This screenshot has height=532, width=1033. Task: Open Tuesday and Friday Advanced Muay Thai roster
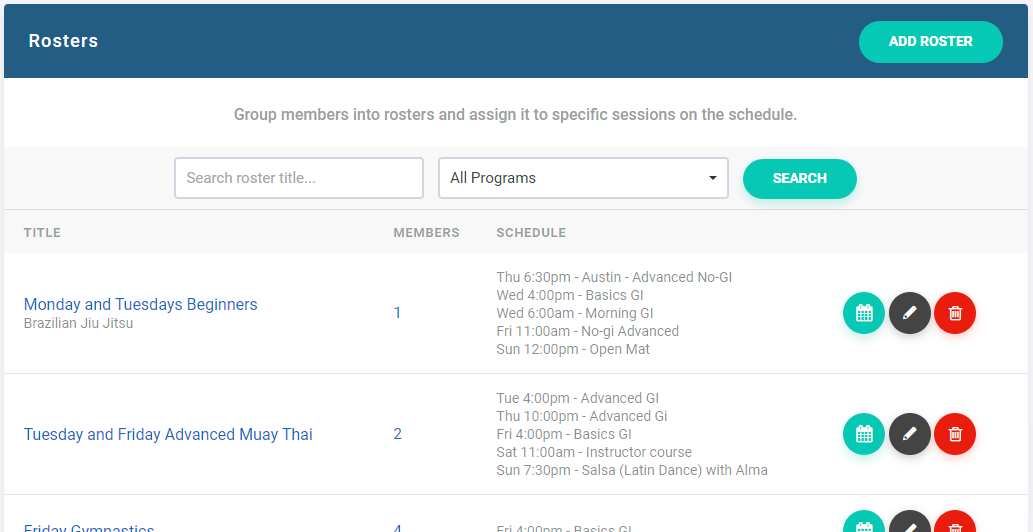coord(168,434)
